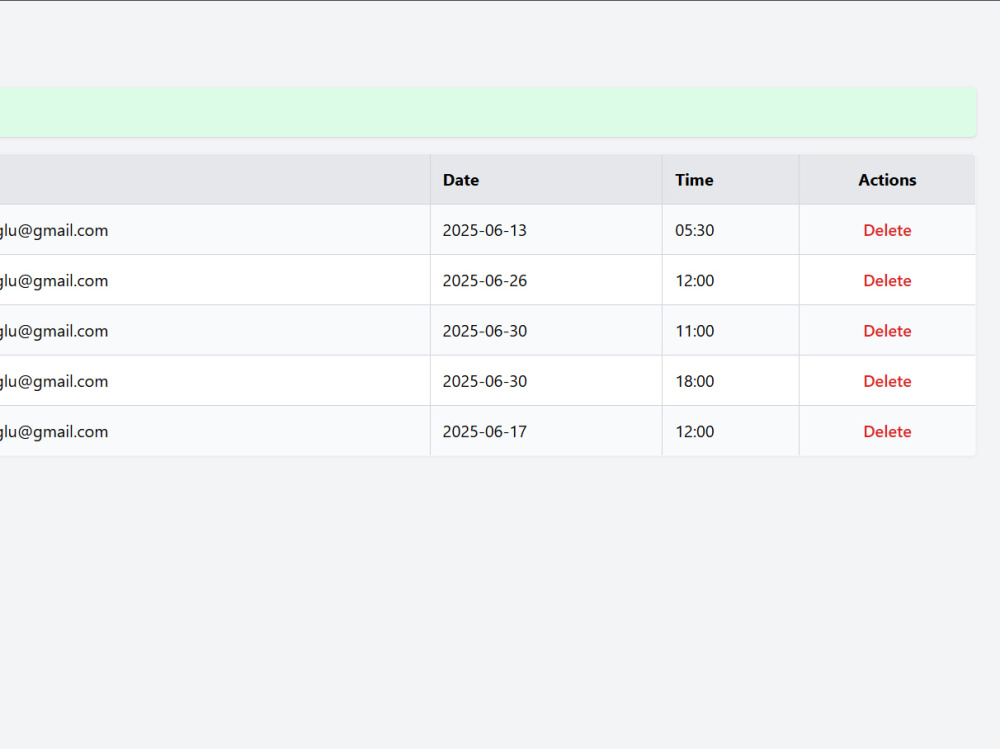The image size is (1000, 749).
Task: Click the 12:00 time in 2025-06-26 row
Action: [x=695, y=281]
